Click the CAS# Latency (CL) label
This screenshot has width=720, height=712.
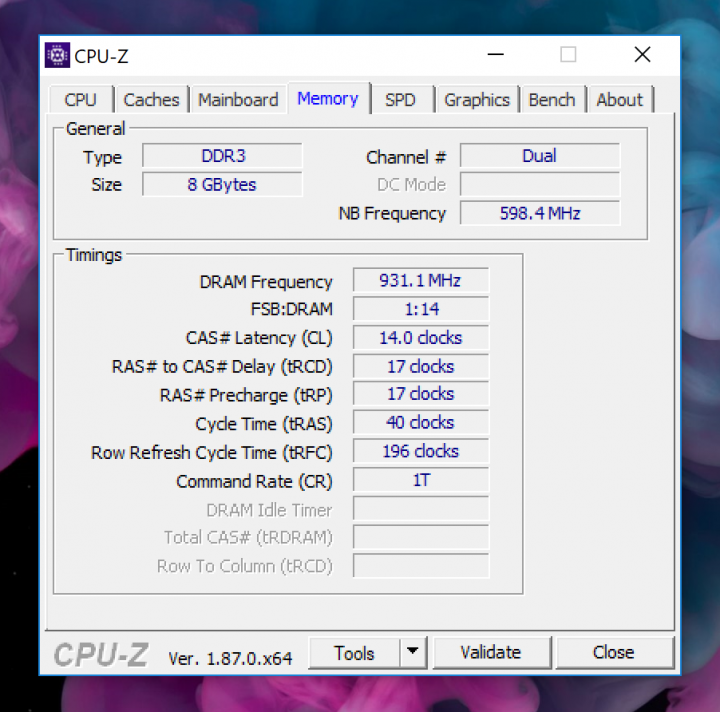(x=259, y=338)
